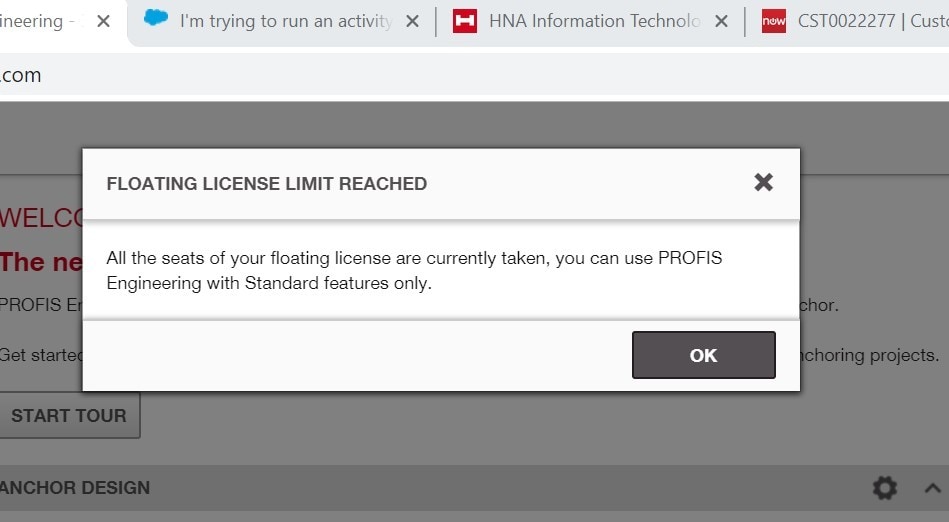
Task: Click the dimmed WELCOME heading
Action: (x=41, y=218)
